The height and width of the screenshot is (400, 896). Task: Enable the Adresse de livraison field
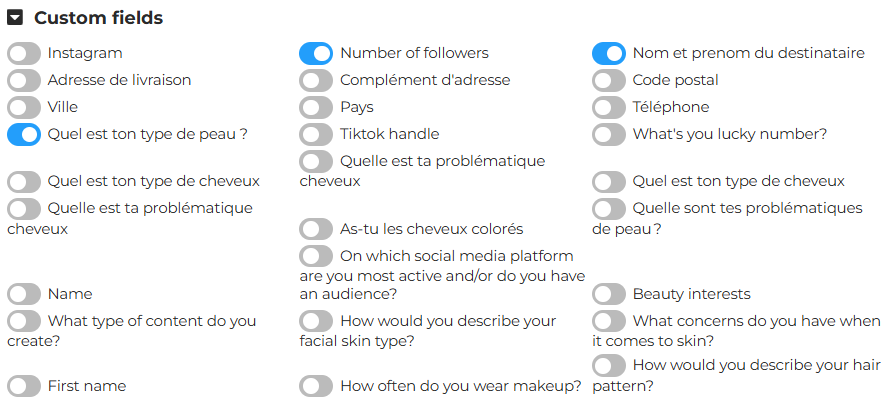[24, 80]
